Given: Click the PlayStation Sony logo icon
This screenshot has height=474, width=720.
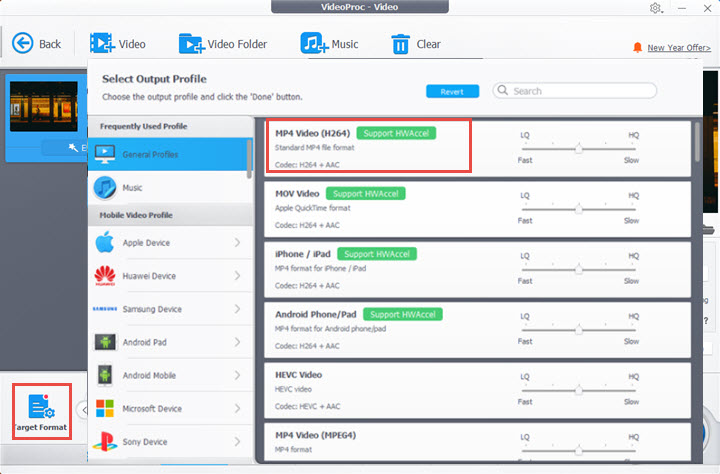Looking at the screenshot, I should (105, 442).
